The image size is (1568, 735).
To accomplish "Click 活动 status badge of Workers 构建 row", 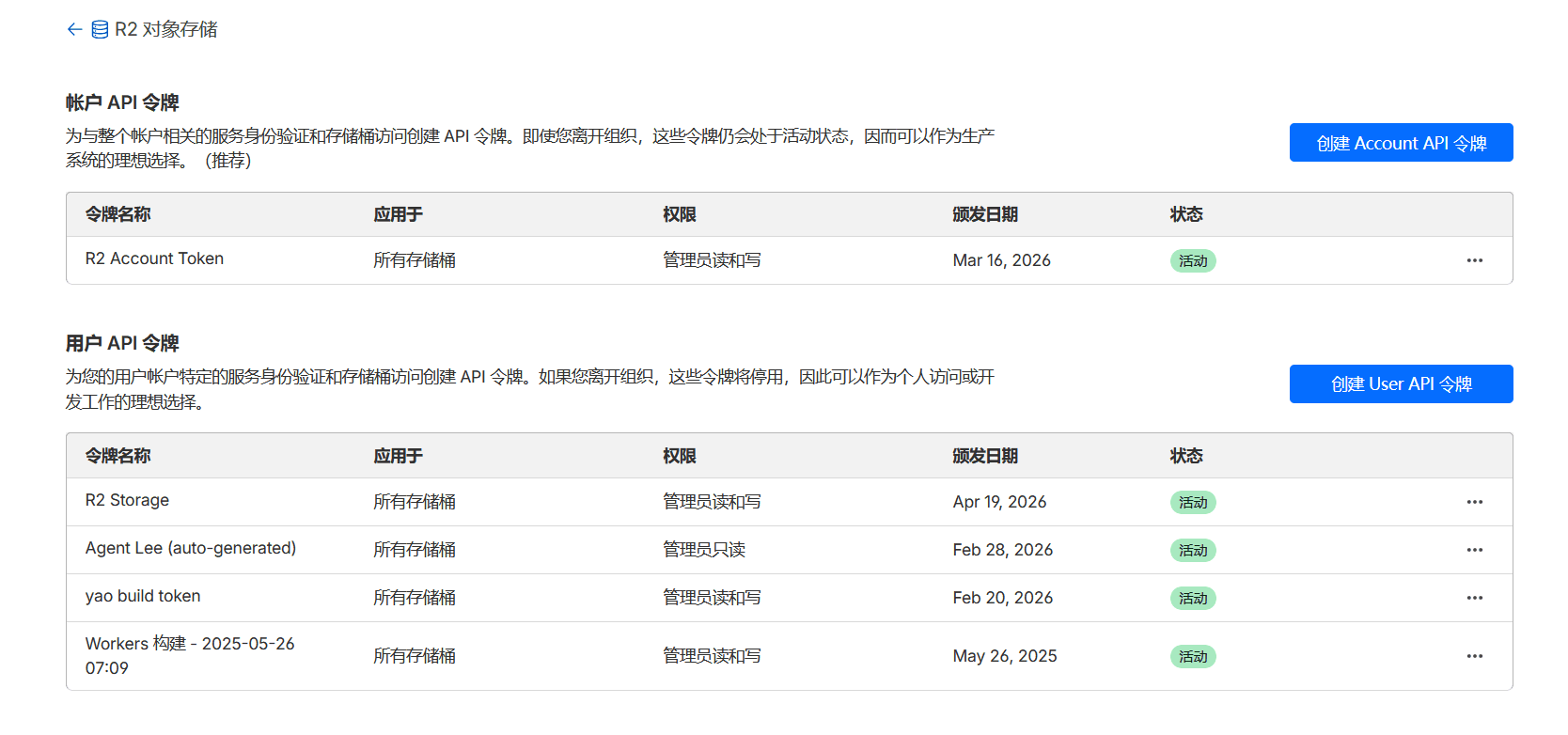I will [x=1193, y=657].
